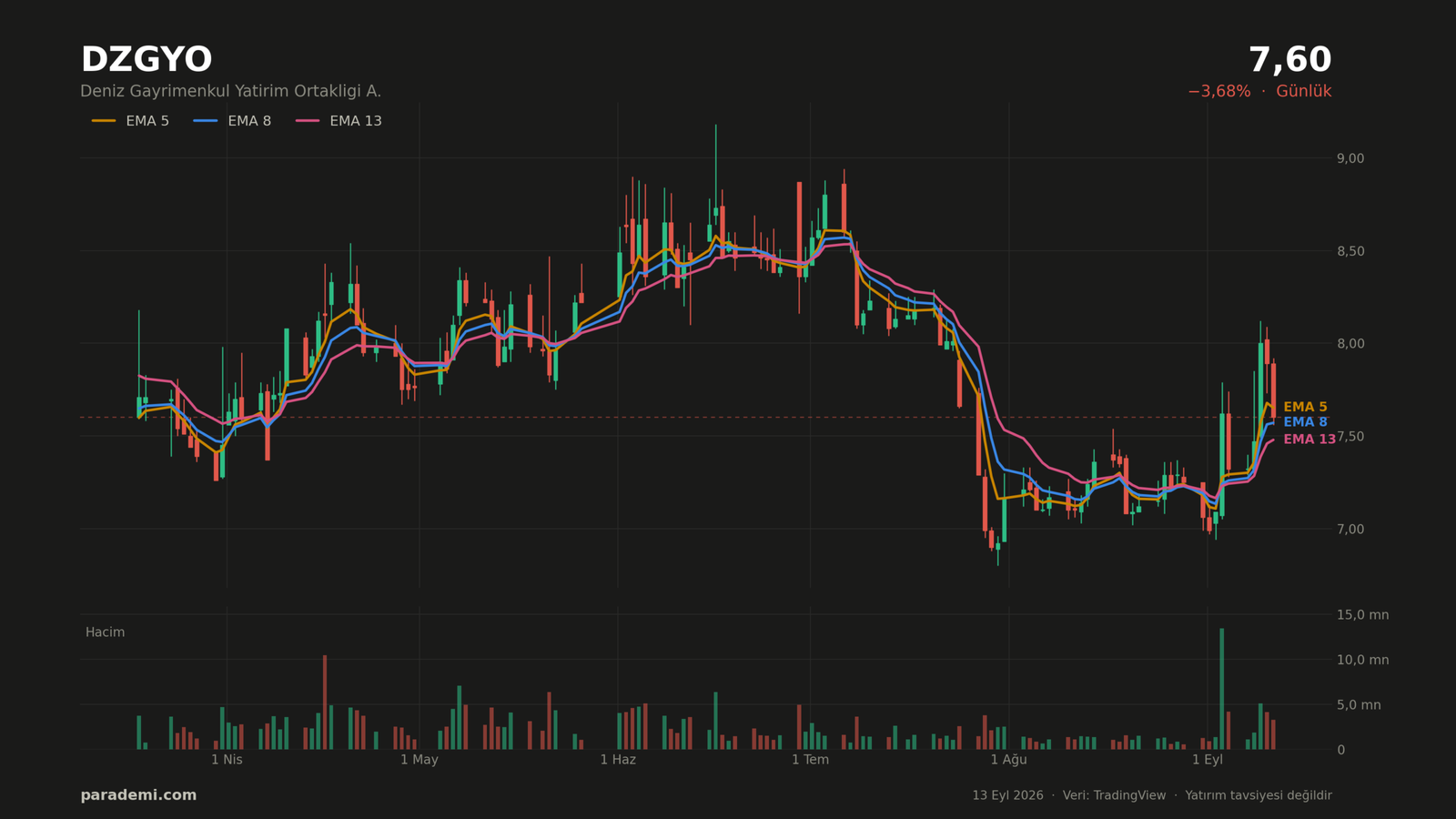Click the EMA 13 end-of-line tag
Image resolution: width=1456 pixels, height=819 pixels.
point(1309,440)
